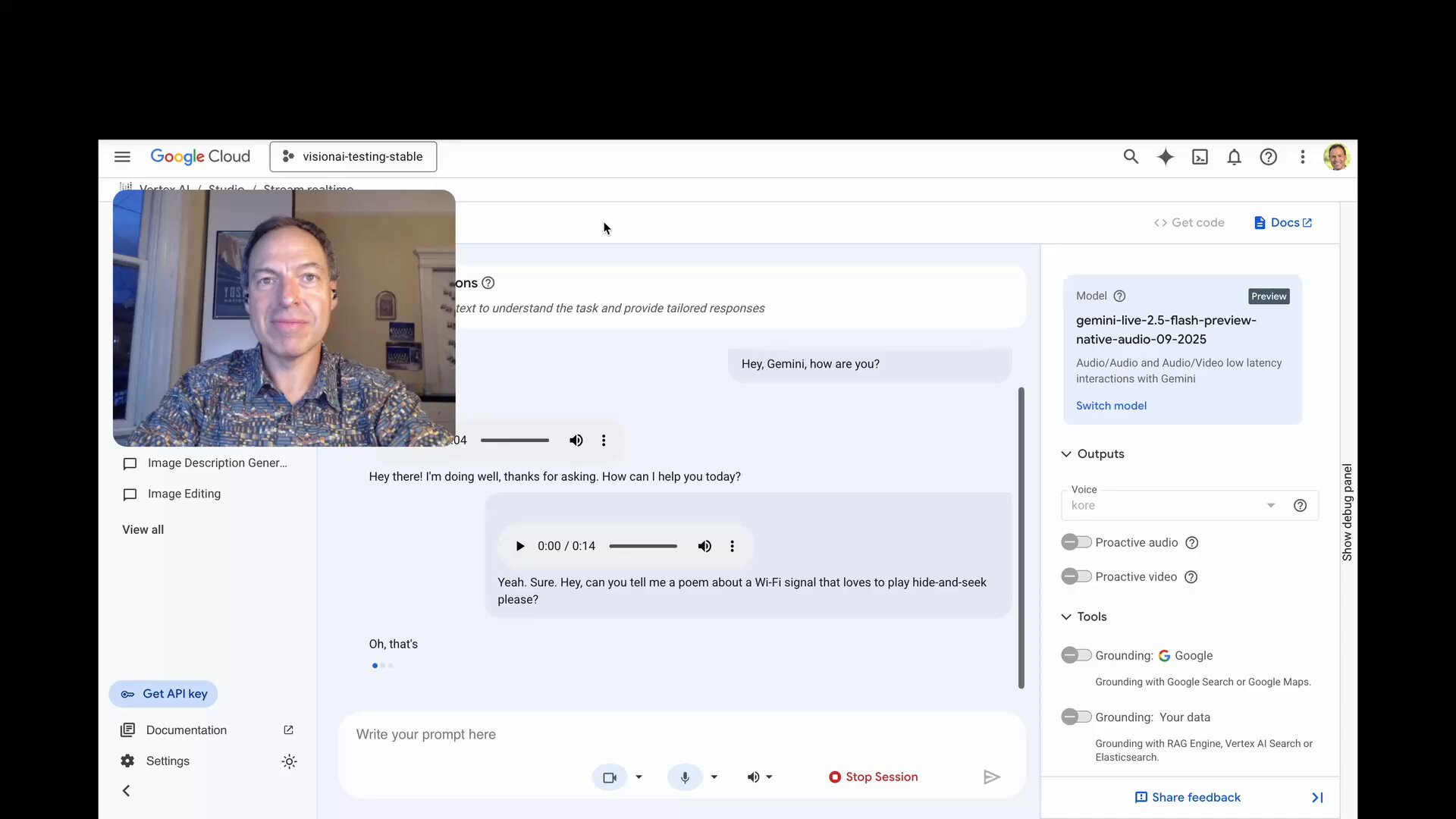Collapse the left sidebar arrow

(126, 791)
